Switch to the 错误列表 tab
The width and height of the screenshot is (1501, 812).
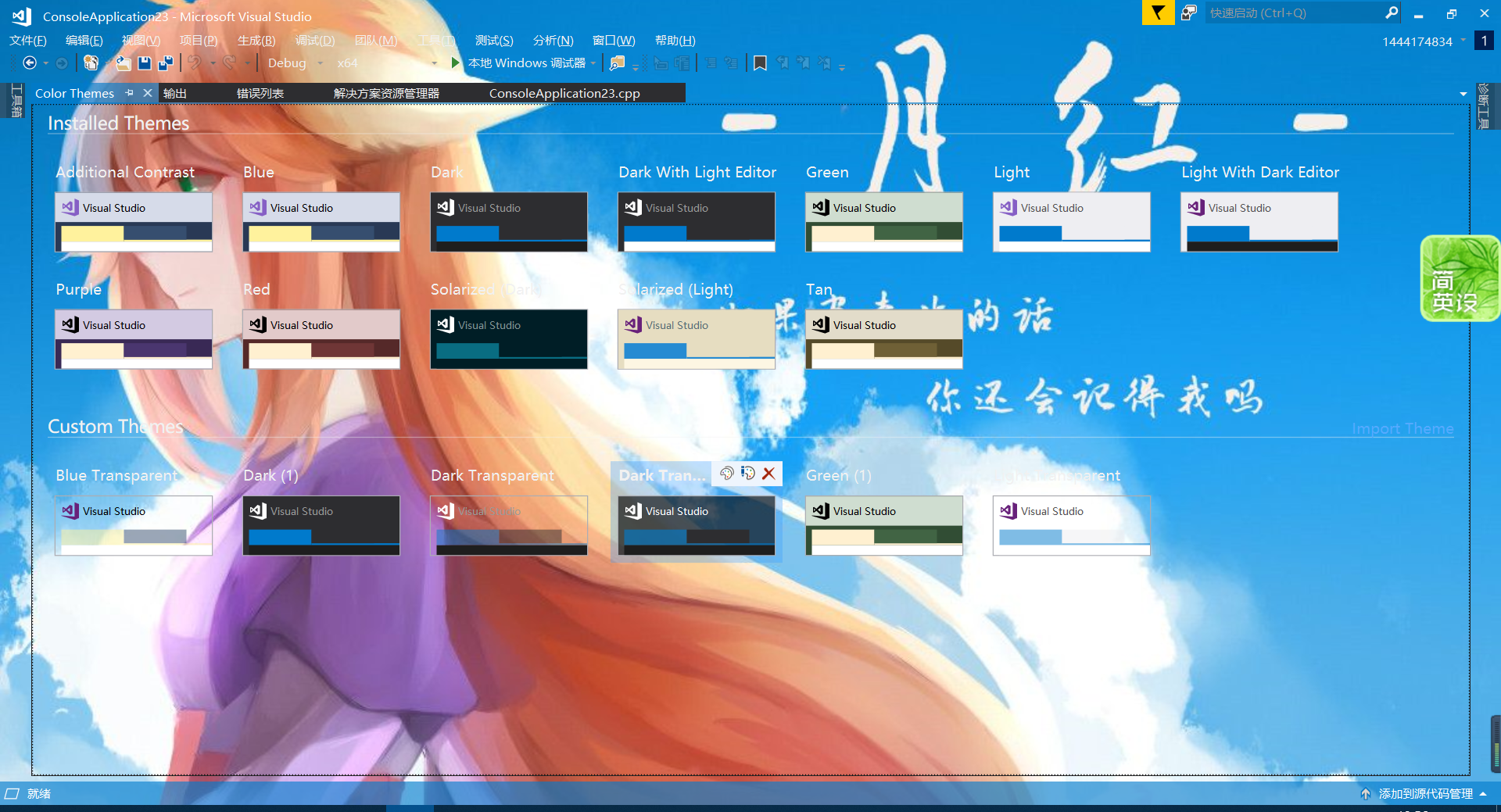tap(260, 92)
